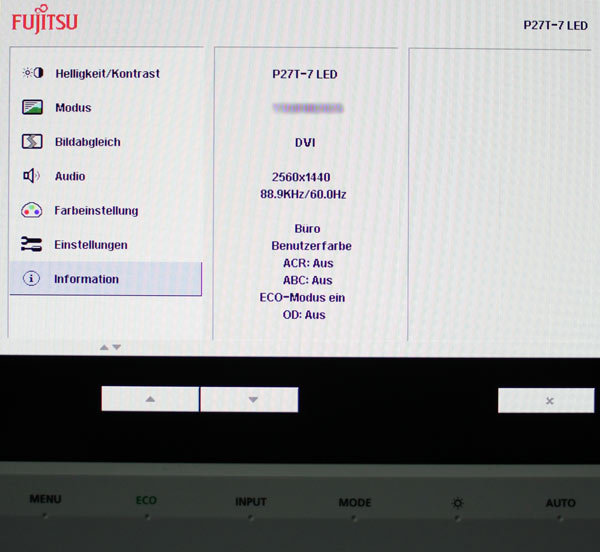600x552 pixels.
Task: Click the on-screen up arrow button
Action: tap(150, 399)
